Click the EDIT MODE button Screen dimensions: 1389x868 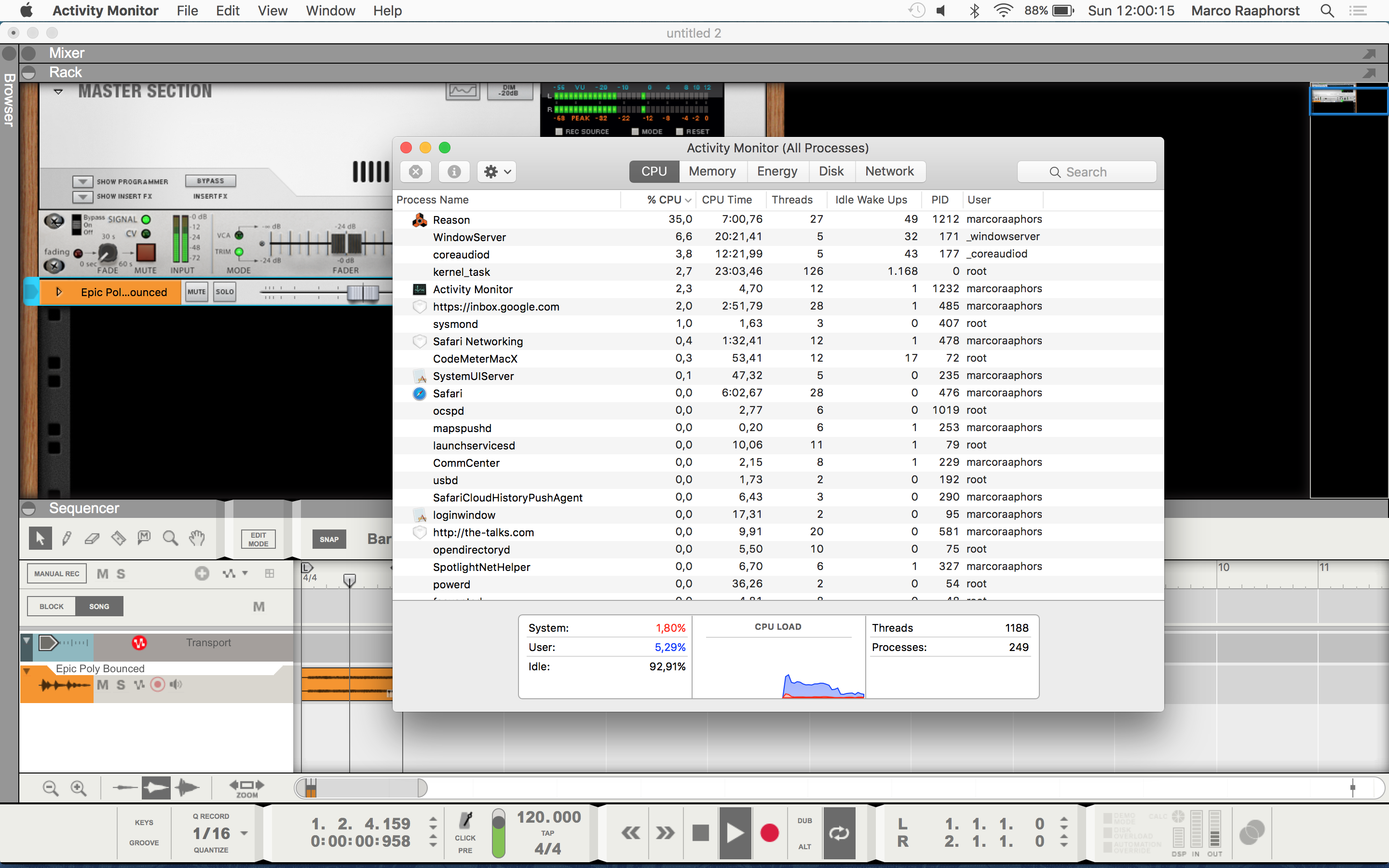point(259,539)
